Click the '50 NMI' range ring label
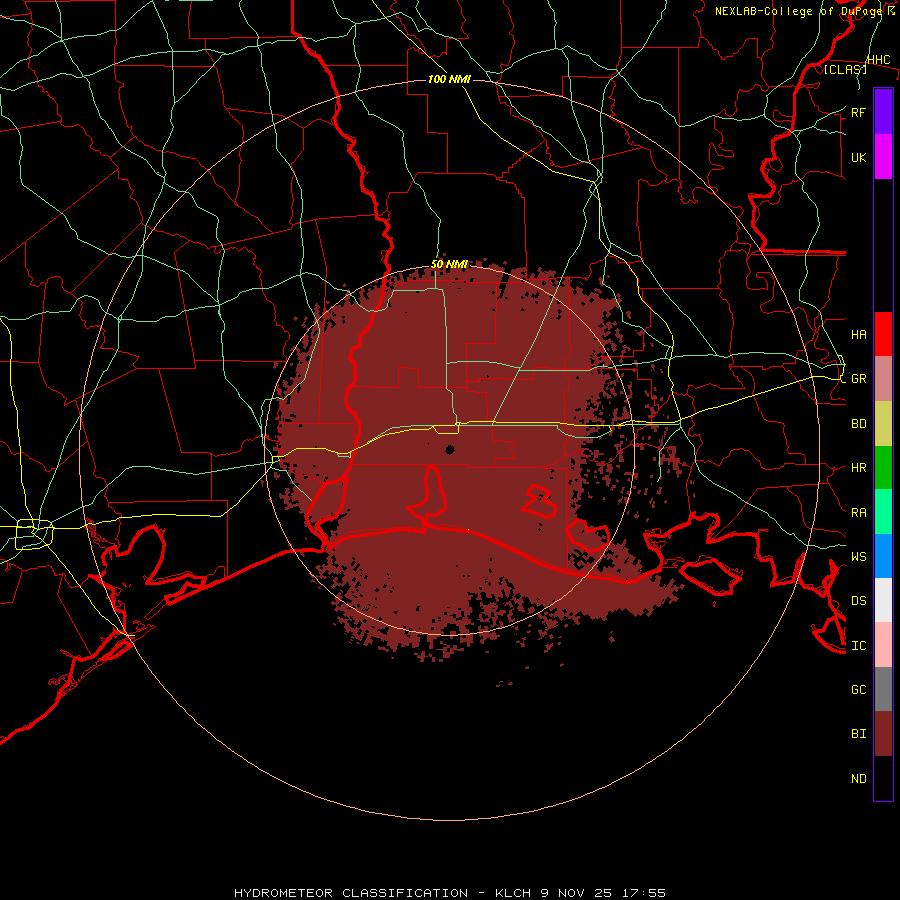900x900 pixels. (449, 265)
